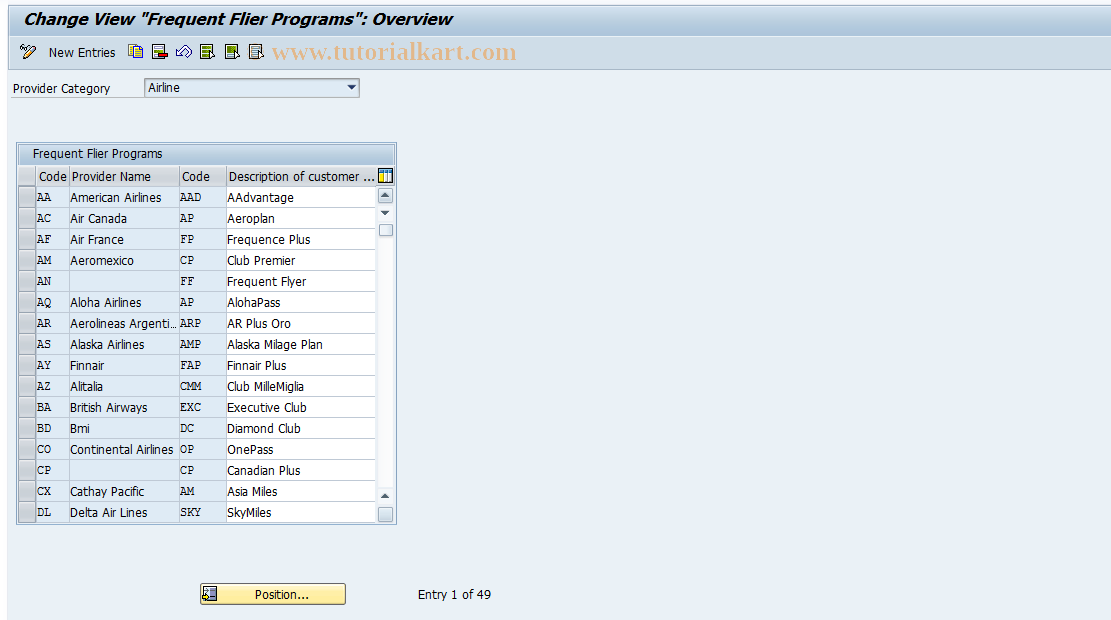Click the Position... button label
1111x620 pixels.
(281, 594)
